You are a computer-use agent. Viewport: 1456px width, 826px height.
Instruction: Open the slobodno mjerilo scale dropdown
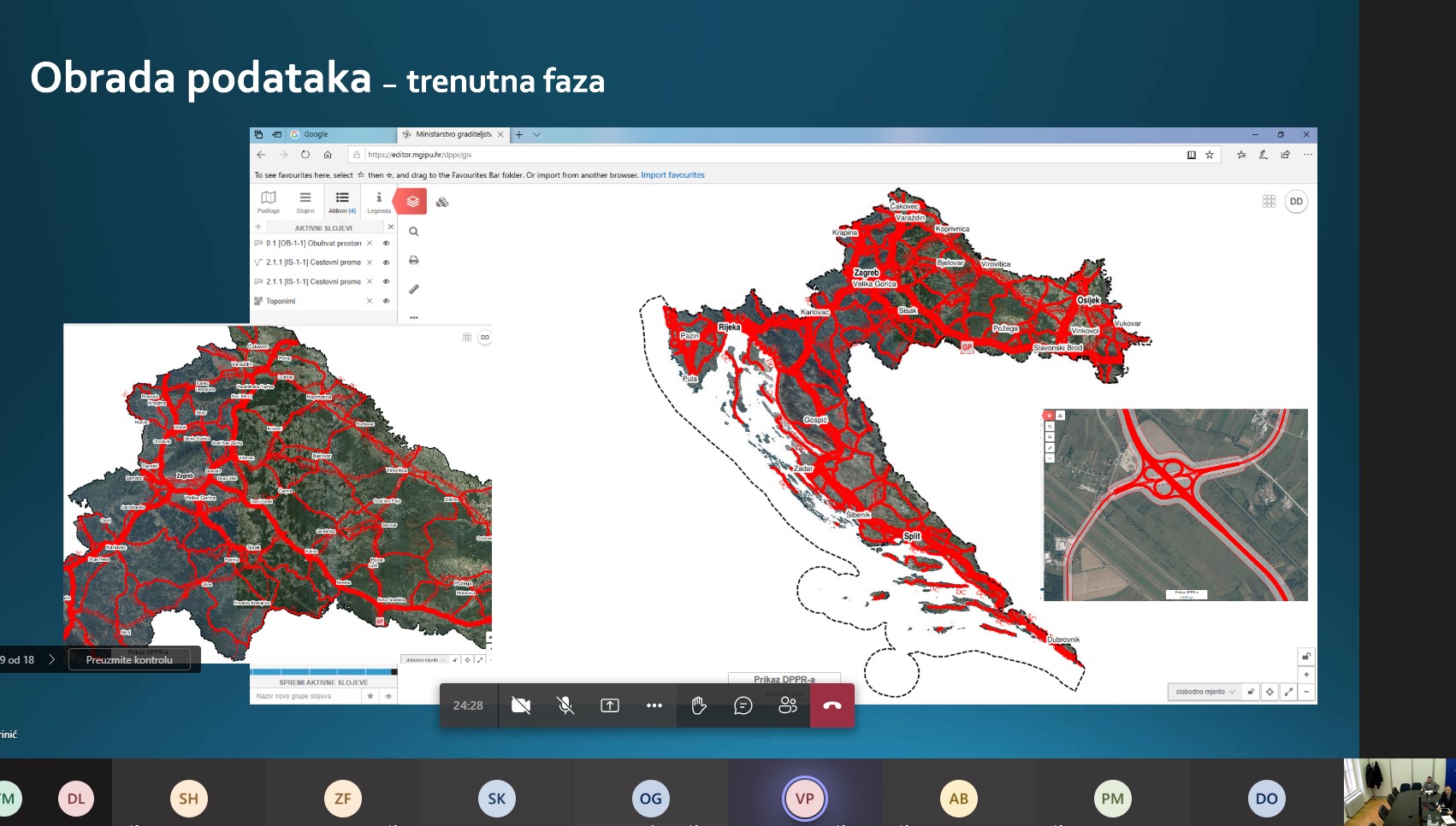[1205, 692]
